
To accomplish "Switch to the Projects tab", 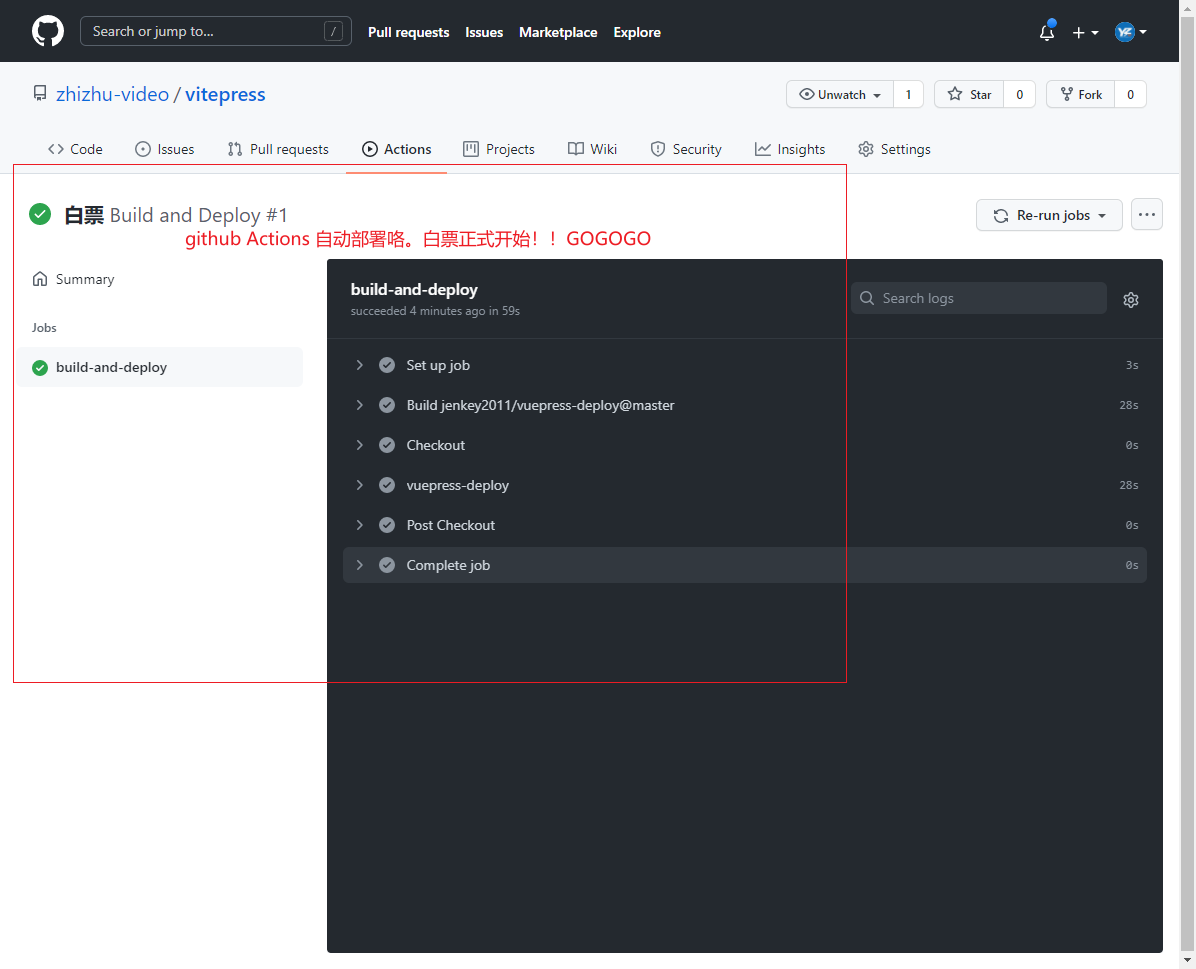I will (499, 150).
